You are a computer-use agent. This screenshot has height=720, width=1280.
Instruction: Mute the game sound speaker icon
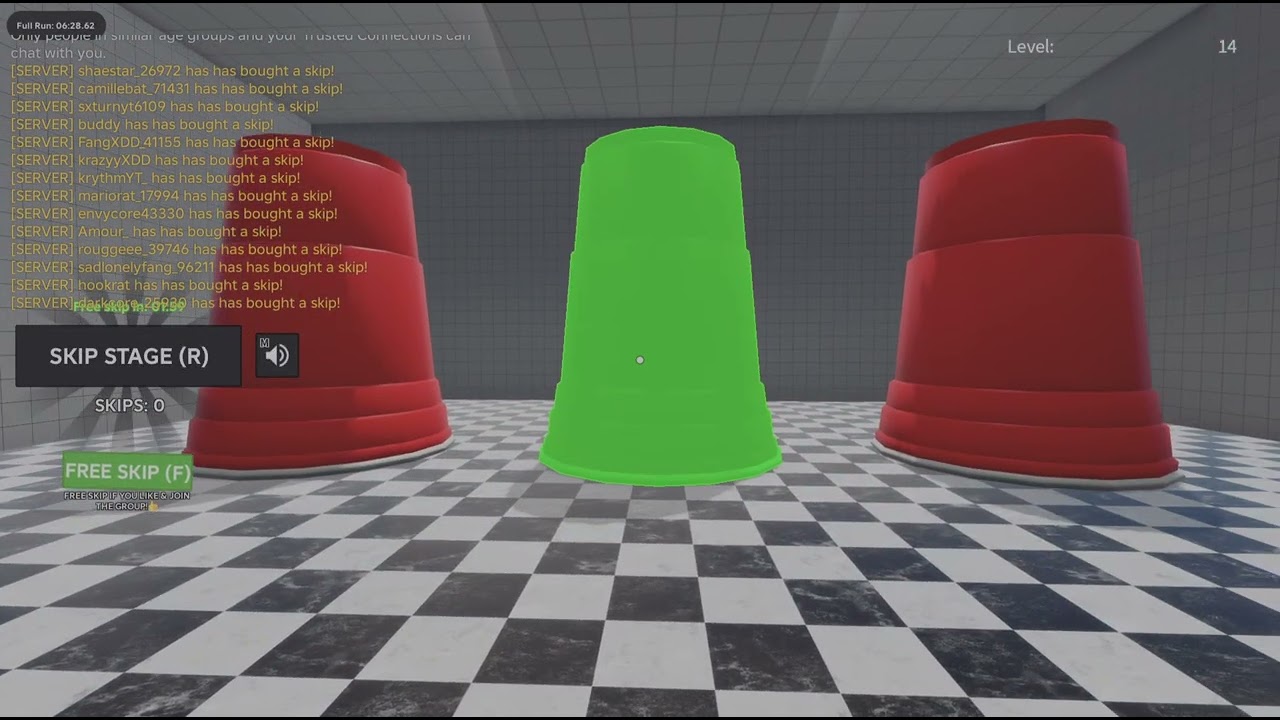tap(277, 356)
